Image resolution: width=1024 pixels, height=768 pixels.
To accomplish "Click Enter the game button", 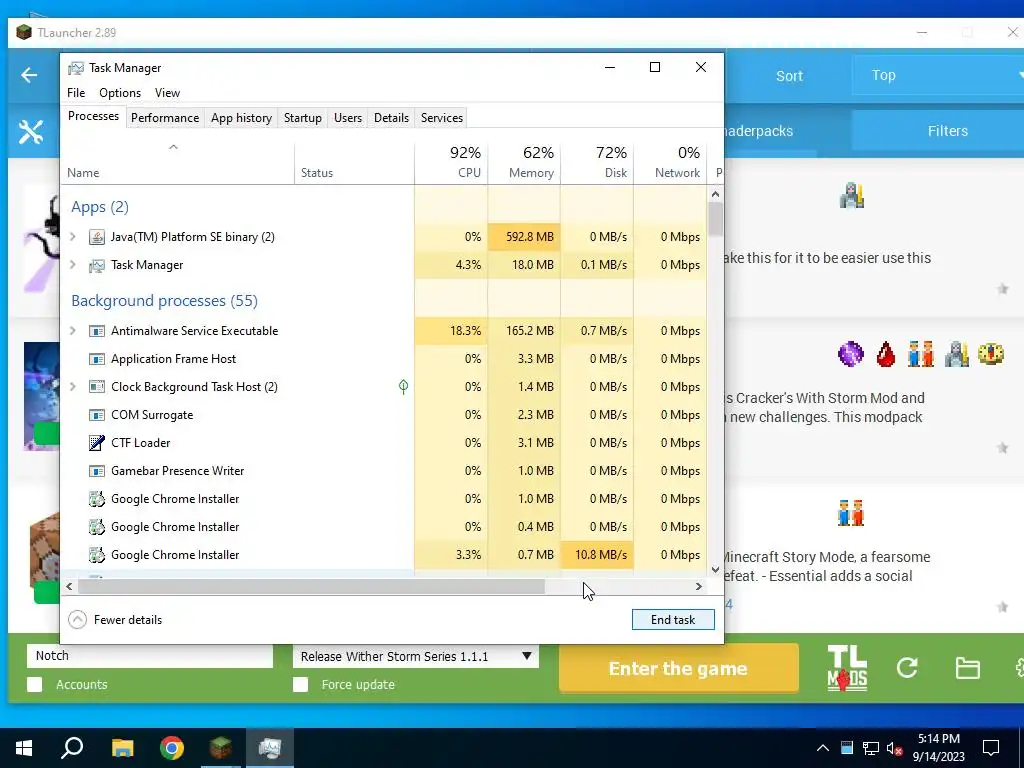I will [678, 668].
